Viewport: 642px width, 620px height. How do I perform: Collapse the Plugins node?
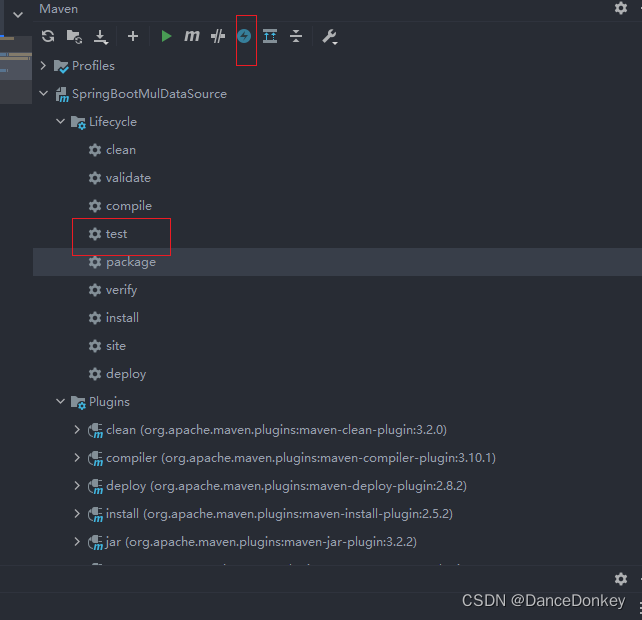60,401
